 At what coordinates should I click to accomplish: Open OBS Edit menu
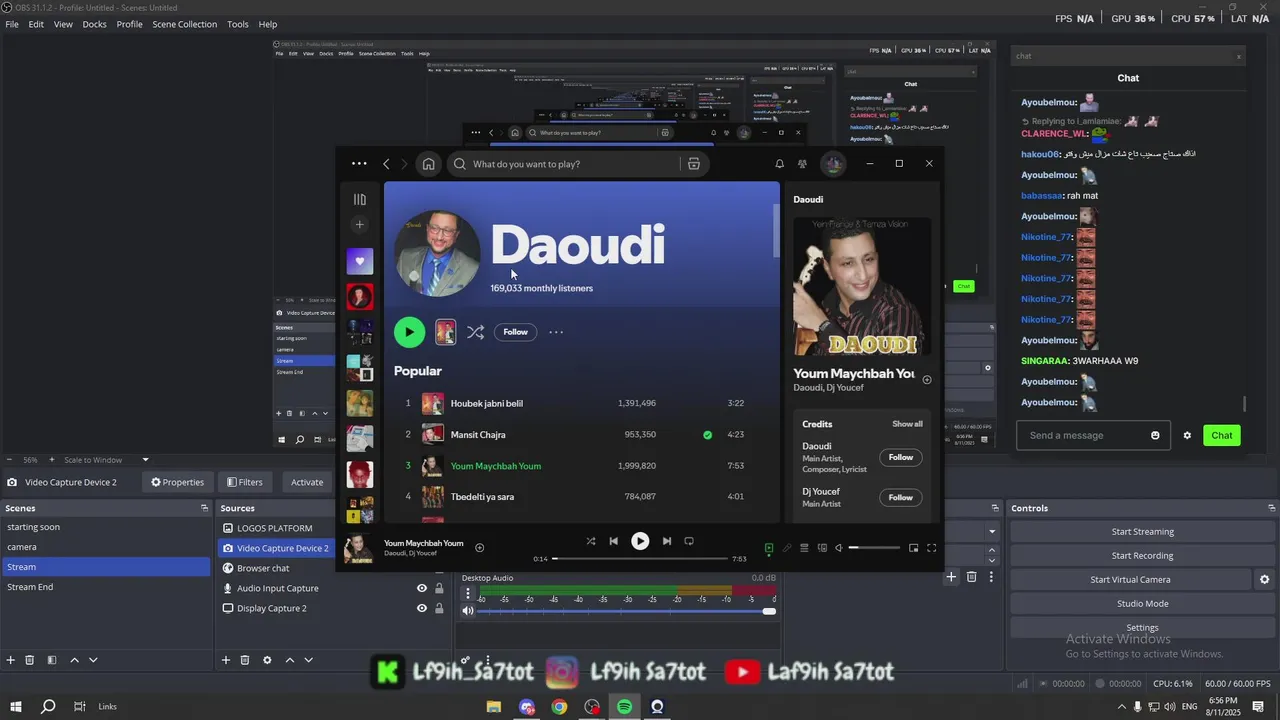coord(36,24)
